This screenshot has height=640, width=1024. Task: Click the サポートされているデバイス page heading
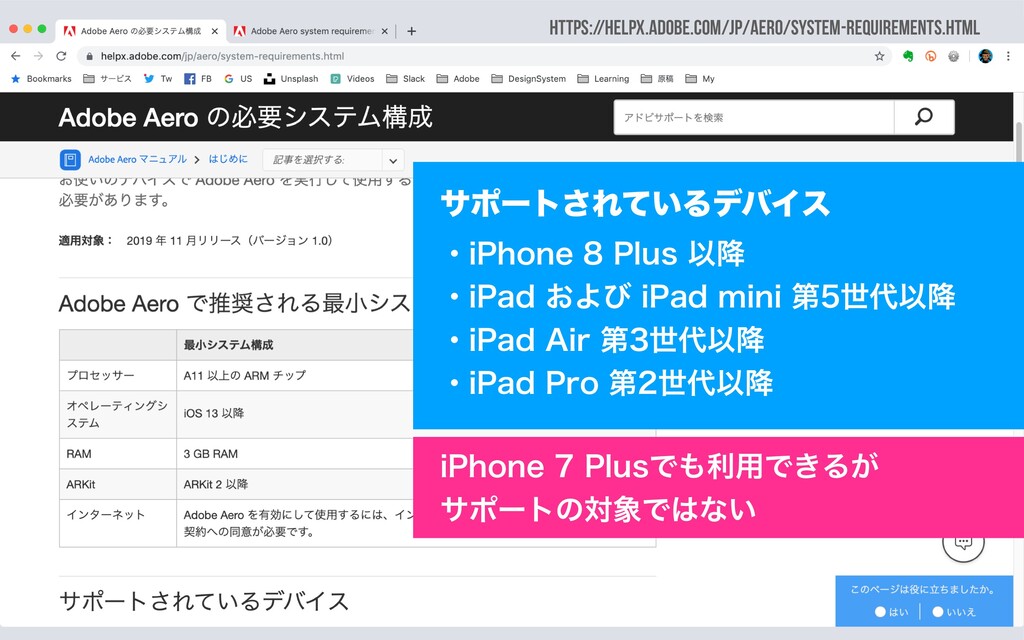[204, 601]
